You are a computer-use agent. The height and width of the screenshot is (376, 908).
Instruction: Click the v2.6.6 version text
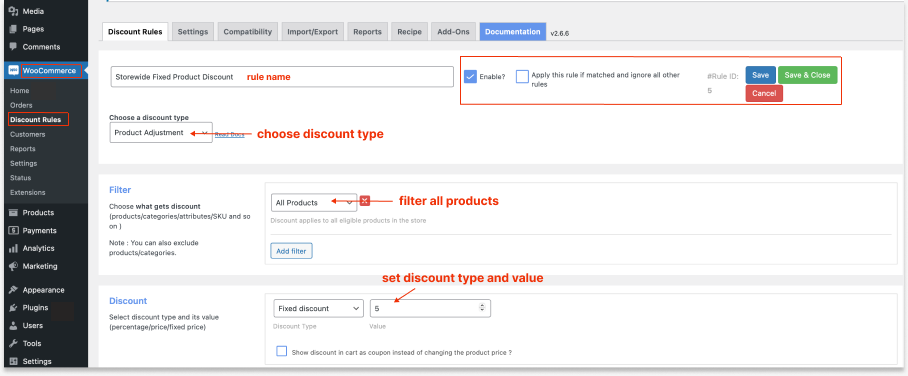[x=559, y=33]
